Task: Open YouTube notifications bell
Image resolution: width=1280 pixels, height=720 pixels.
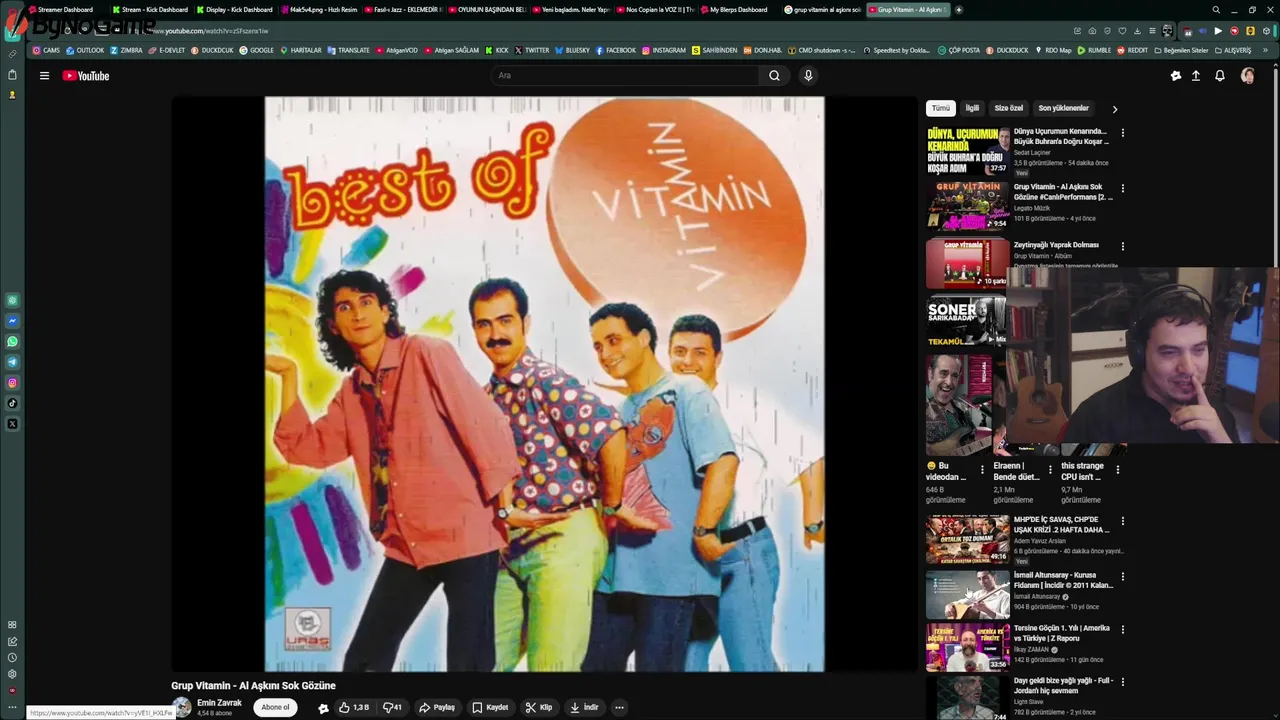Action: 1220,76
